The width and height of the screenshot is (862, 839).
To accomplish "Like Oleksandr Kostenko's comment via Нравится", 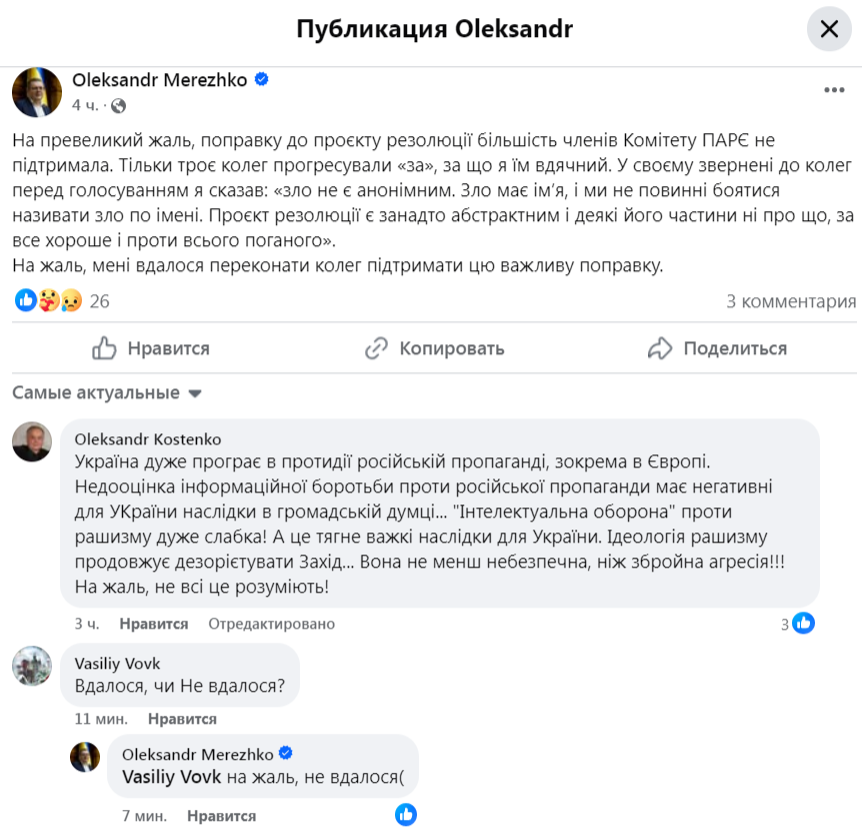I will tap(154, 623).
